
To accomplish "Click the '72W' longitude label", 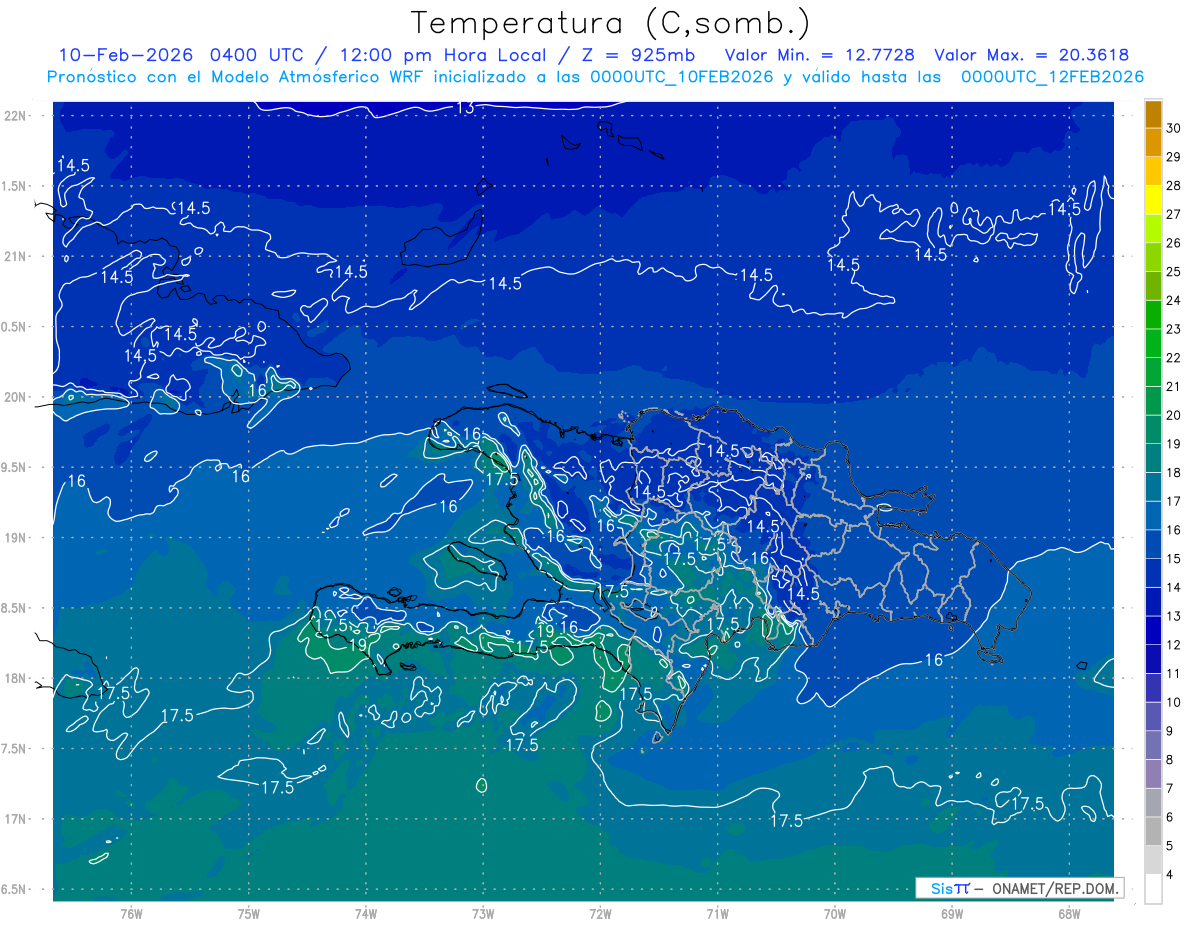I will point(600,914).
